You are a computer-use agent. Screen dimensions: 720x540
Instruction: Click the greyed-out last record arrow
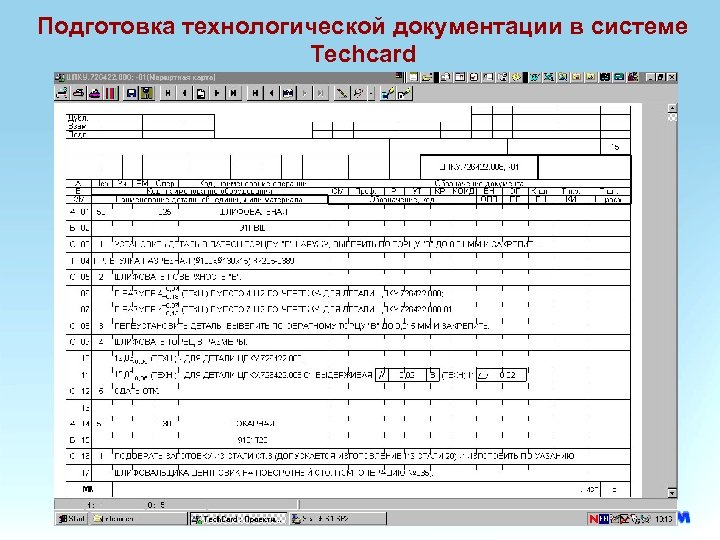point(321,93)
